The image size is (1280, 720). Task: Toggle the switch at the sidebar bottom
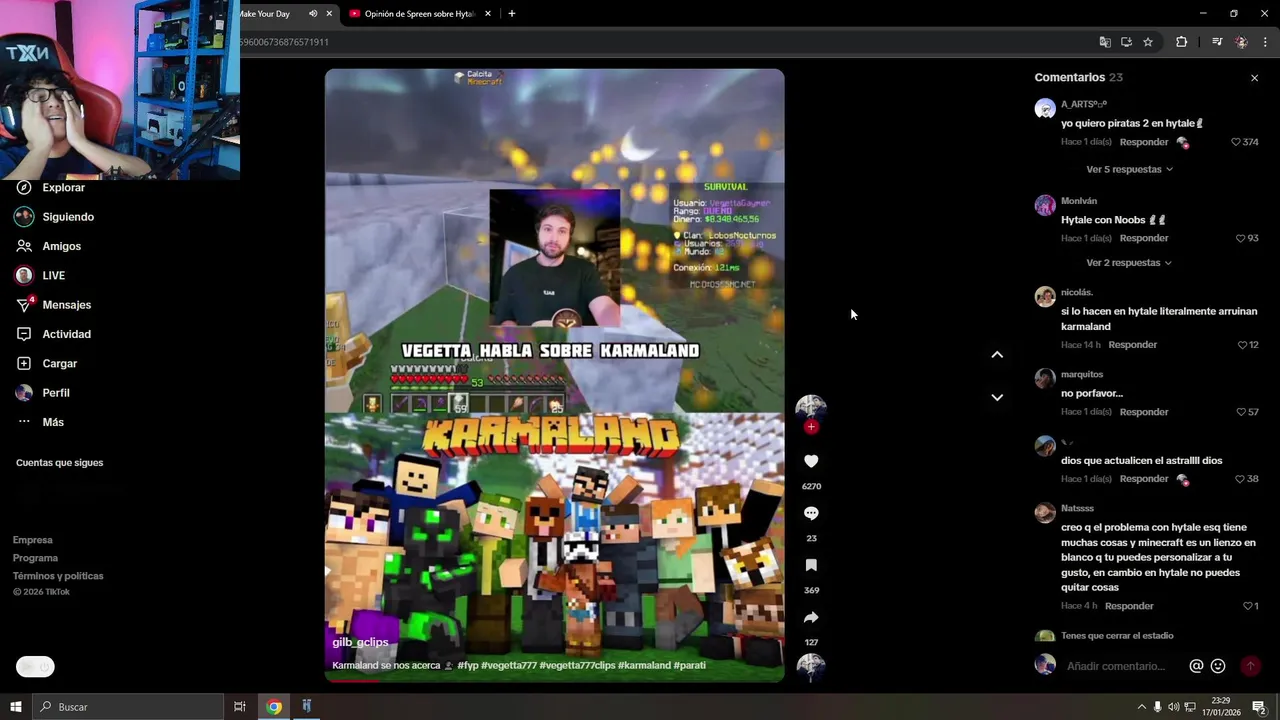pos(35,667)
